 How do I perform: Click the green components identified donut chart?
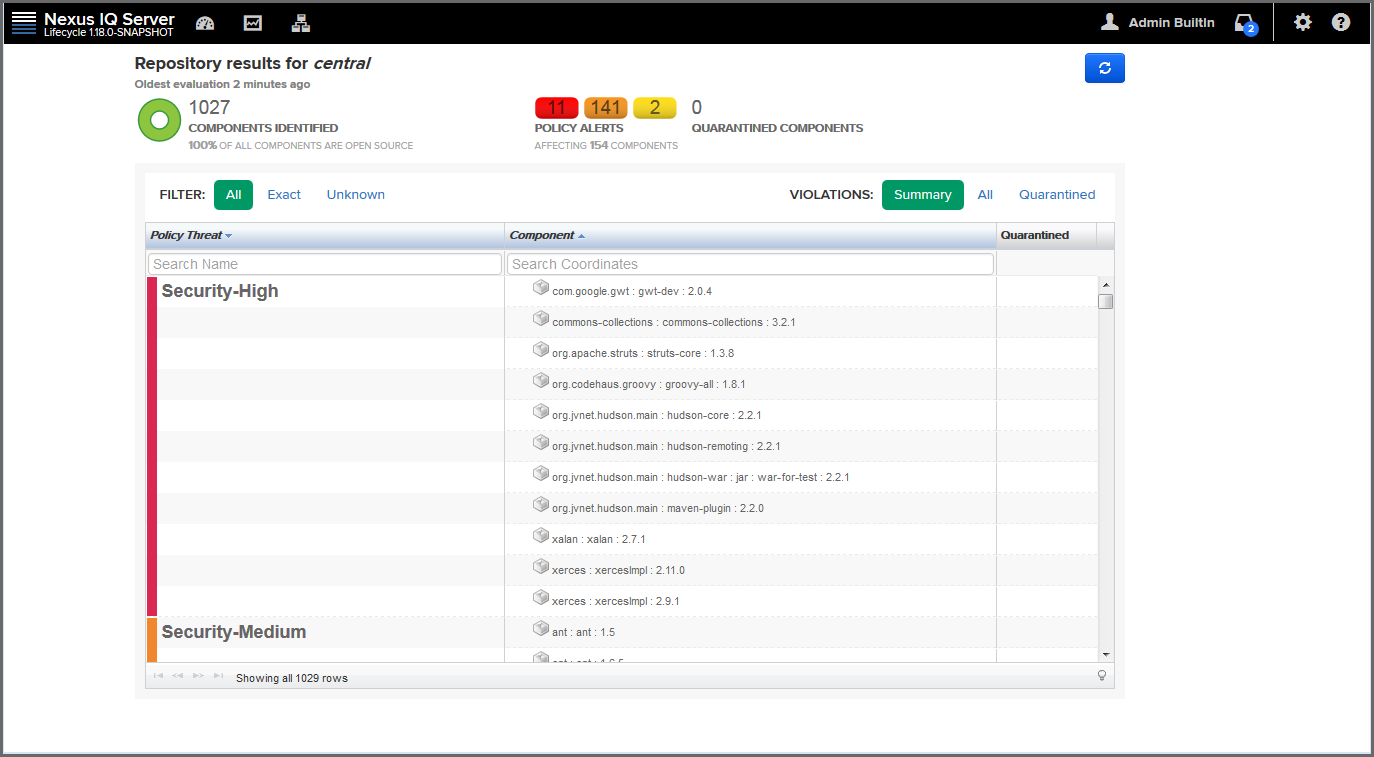pos(159,120)
